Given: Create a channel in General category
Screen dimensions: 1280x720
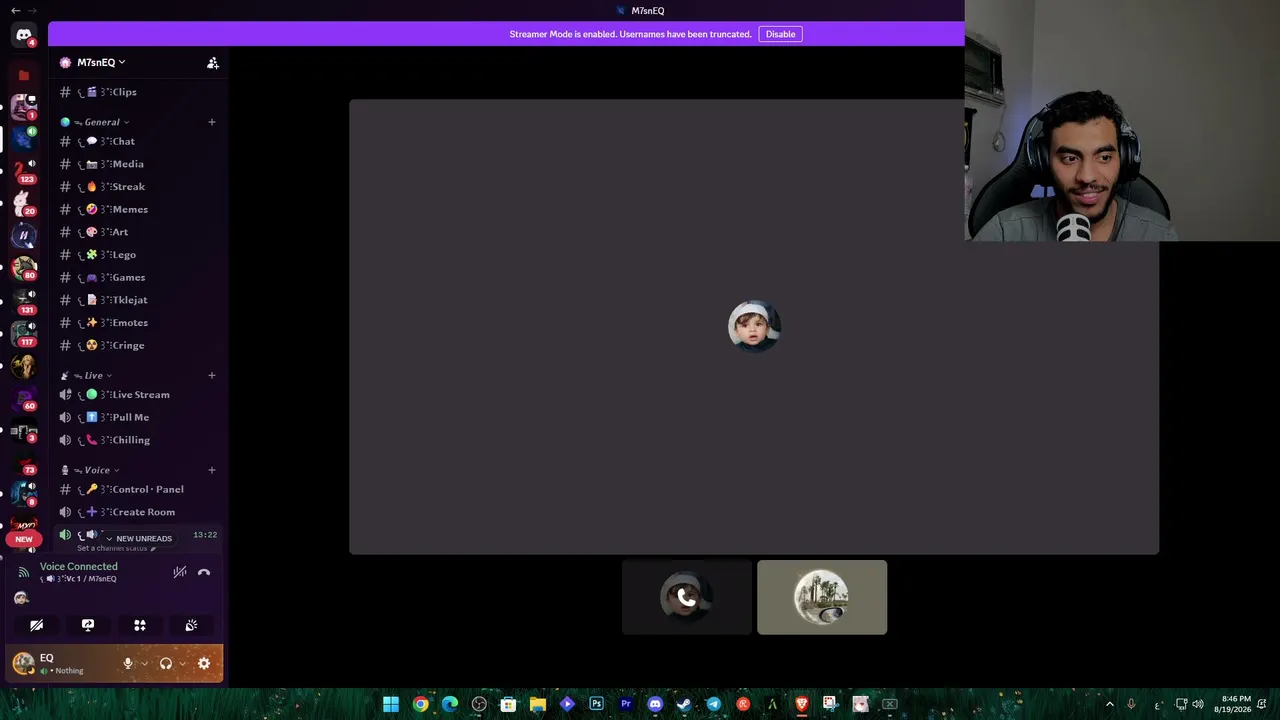Looking at the screenshot, I should click(212, 122).
